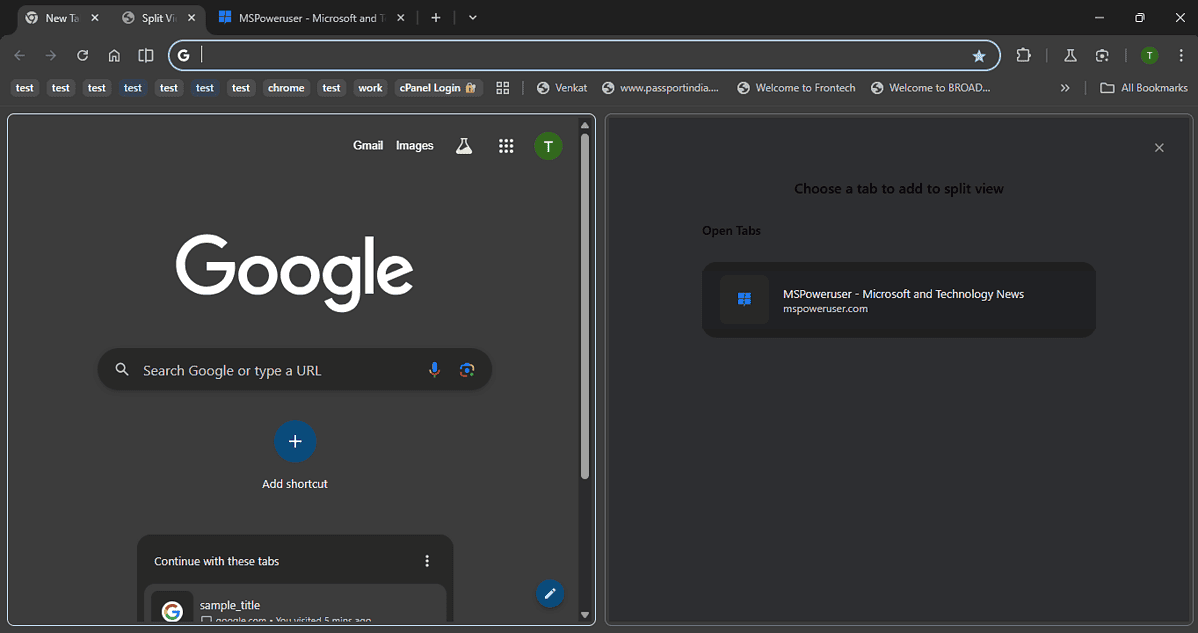The height and width of the screenshot is (633, 1198).
Task: Open the home page with the Home icon
Action: tap(114, 55)
